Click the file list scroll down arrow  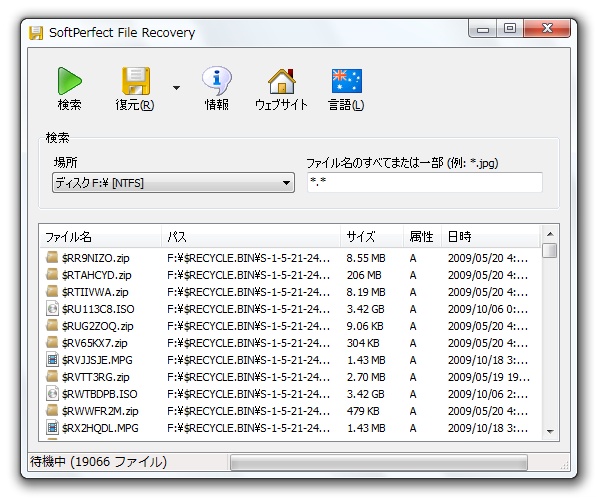pyautogui.click(x=550, y=432)
